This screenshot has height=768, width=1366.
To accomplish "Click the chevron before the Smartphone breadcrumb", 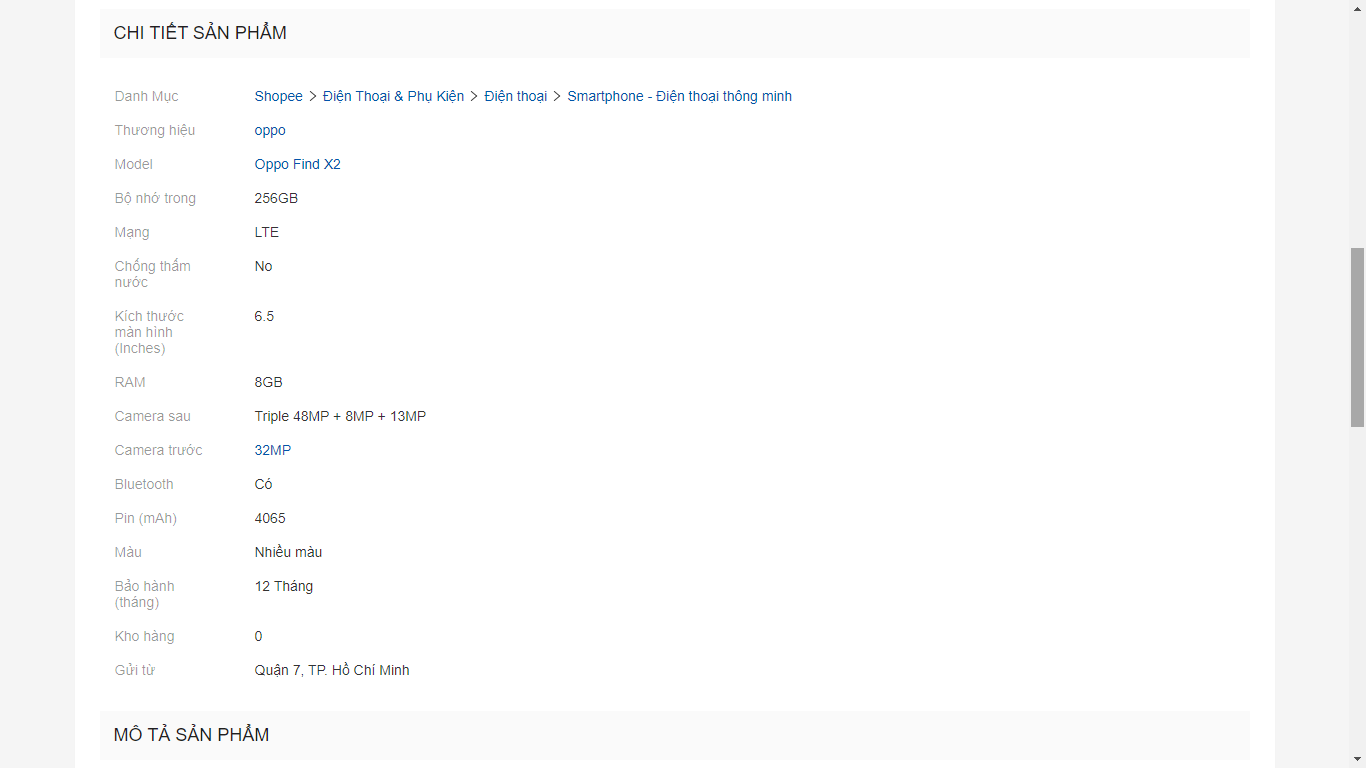I will tap(557, 96).
